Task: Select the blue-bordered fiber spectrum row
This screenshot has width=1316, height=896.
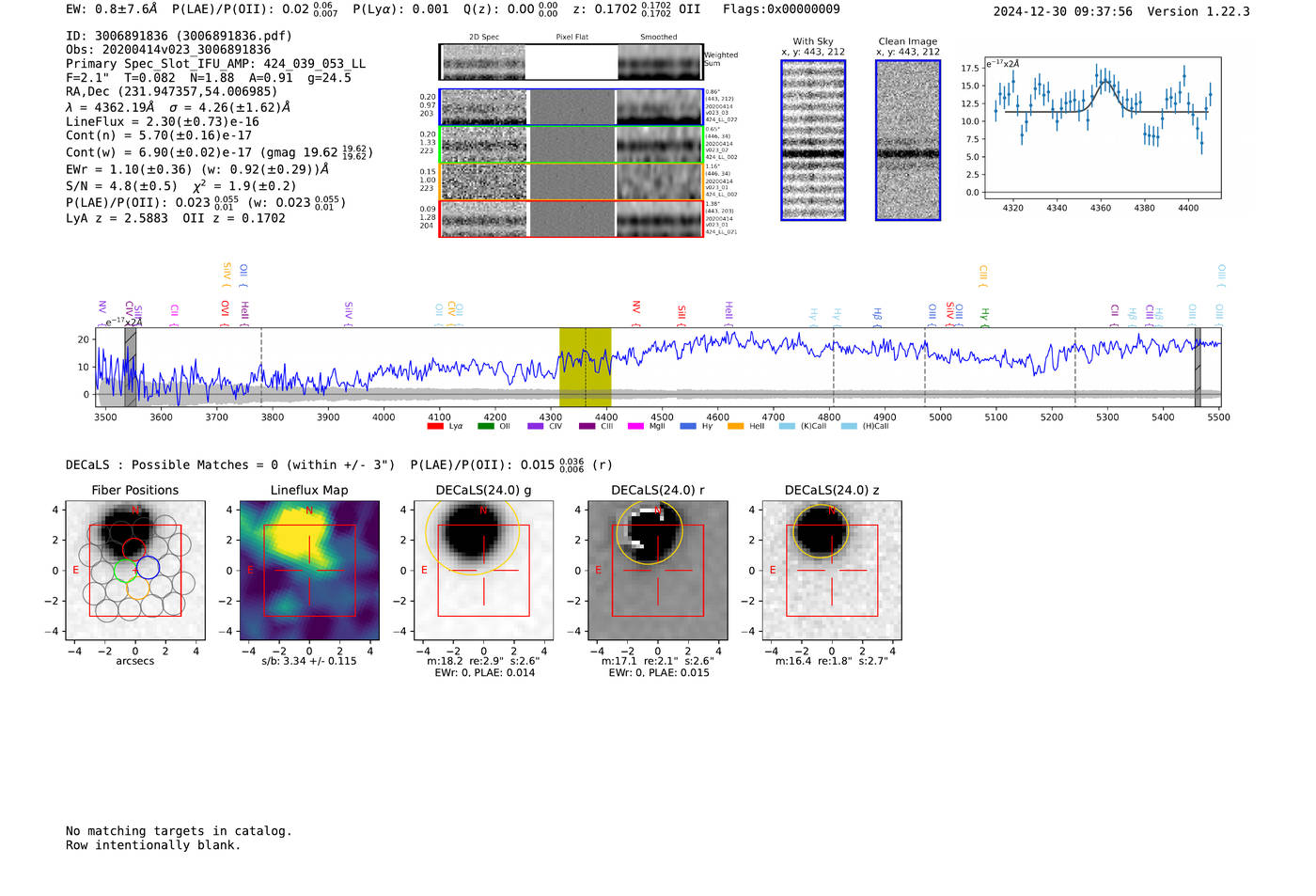Action: (571, 107)
